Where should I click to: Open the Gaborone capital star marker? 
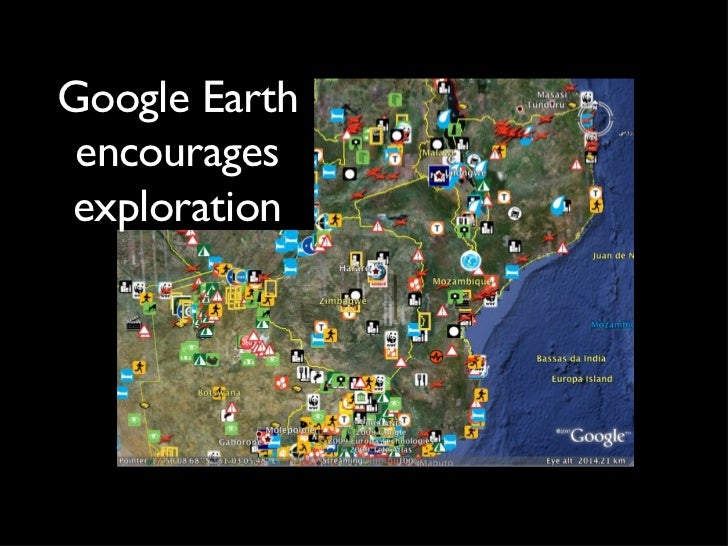click(x=267, y=438)
